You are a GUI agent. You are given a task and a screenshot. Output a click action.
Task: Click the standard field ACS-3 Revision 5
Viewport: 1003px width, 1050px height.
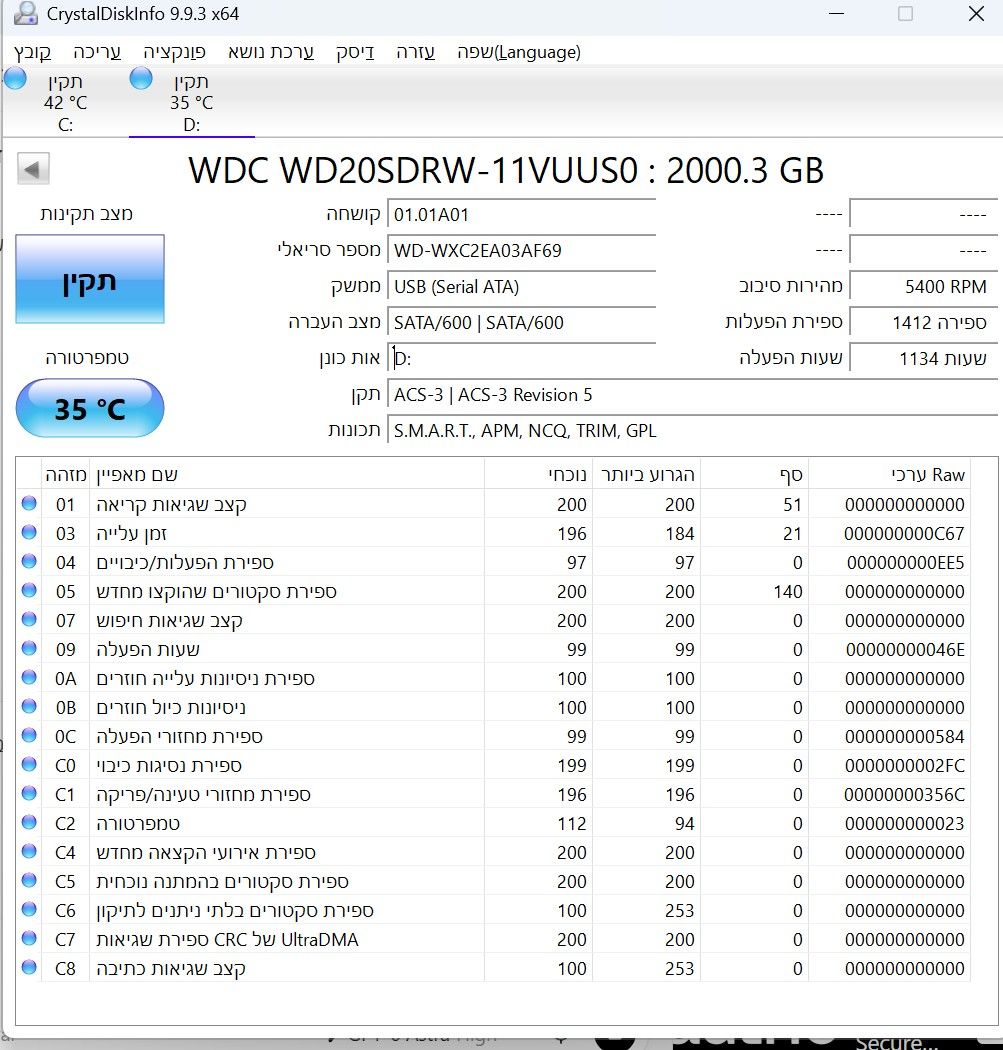[x=692, y=395]
